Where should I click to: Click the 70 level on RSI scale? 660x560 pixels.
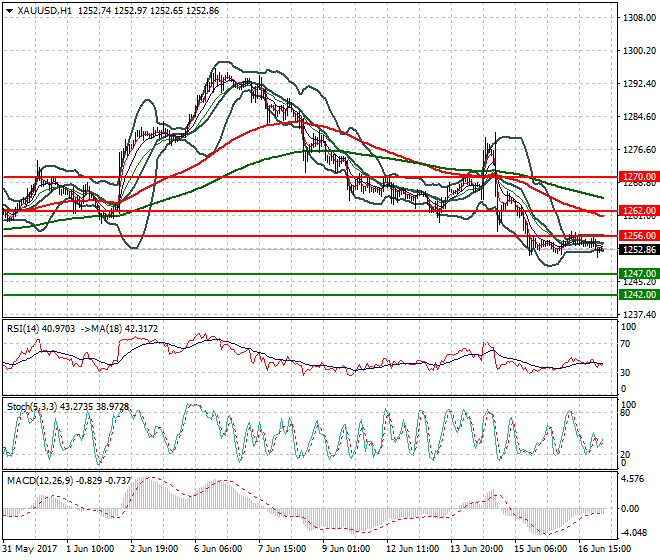click(627, 345)
